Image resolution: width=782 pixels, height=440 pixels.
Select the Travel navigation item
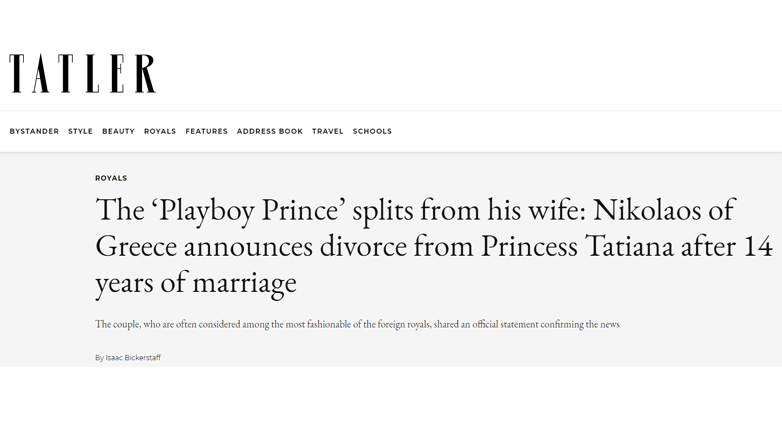click(327, 131)
